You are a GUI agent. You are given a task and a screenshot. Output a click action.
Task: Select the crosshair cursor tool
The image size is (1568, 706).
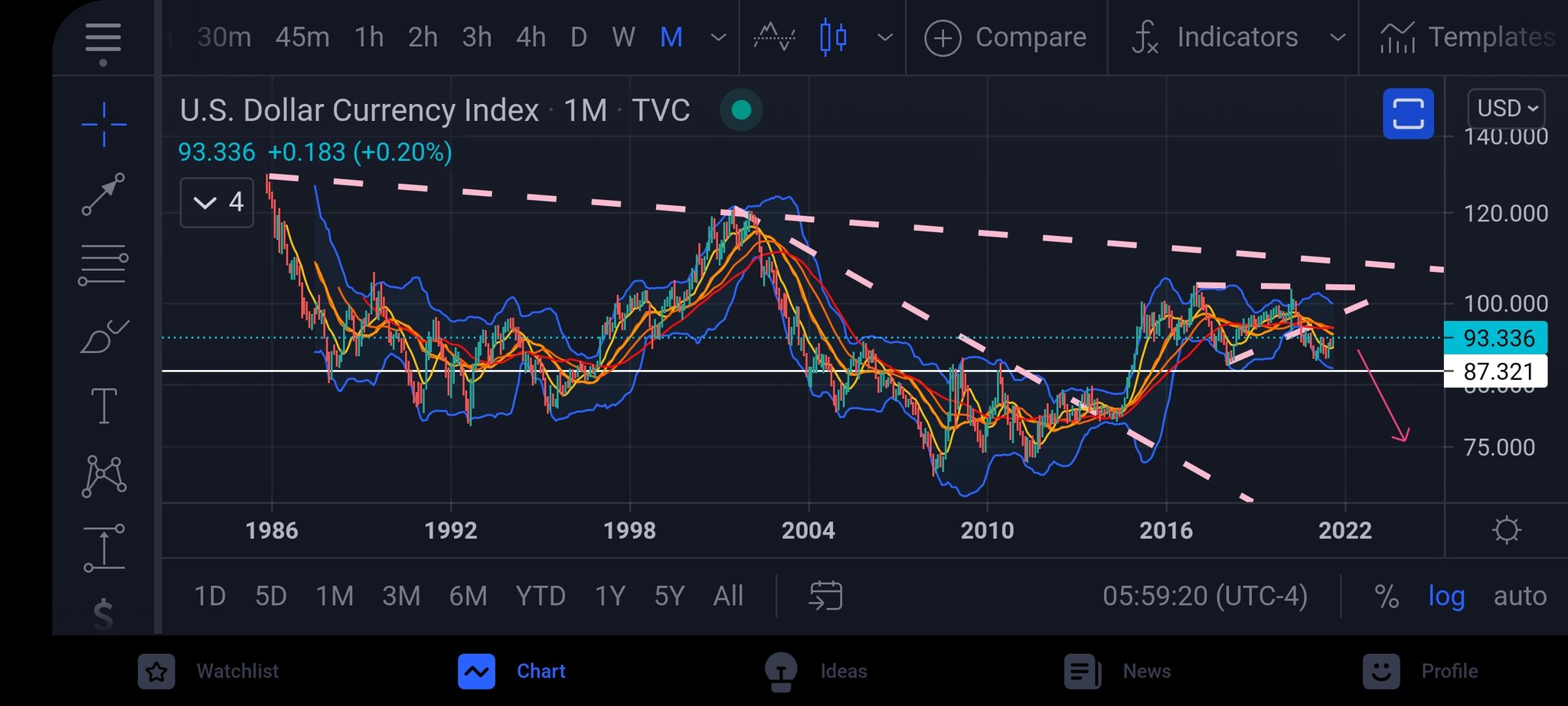(103, 123)
